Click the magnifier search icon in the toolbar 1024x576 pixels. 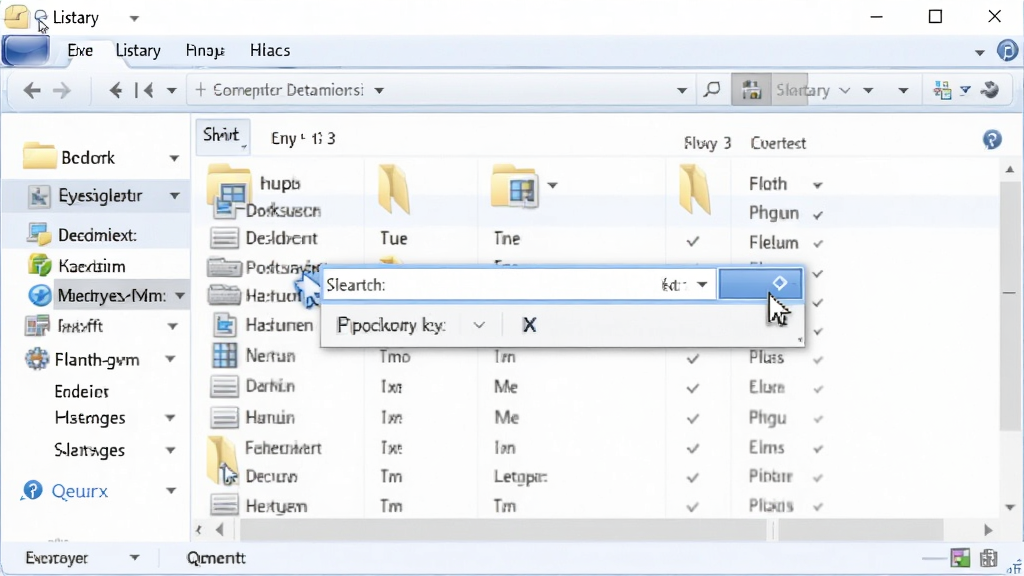coord(712,89)
